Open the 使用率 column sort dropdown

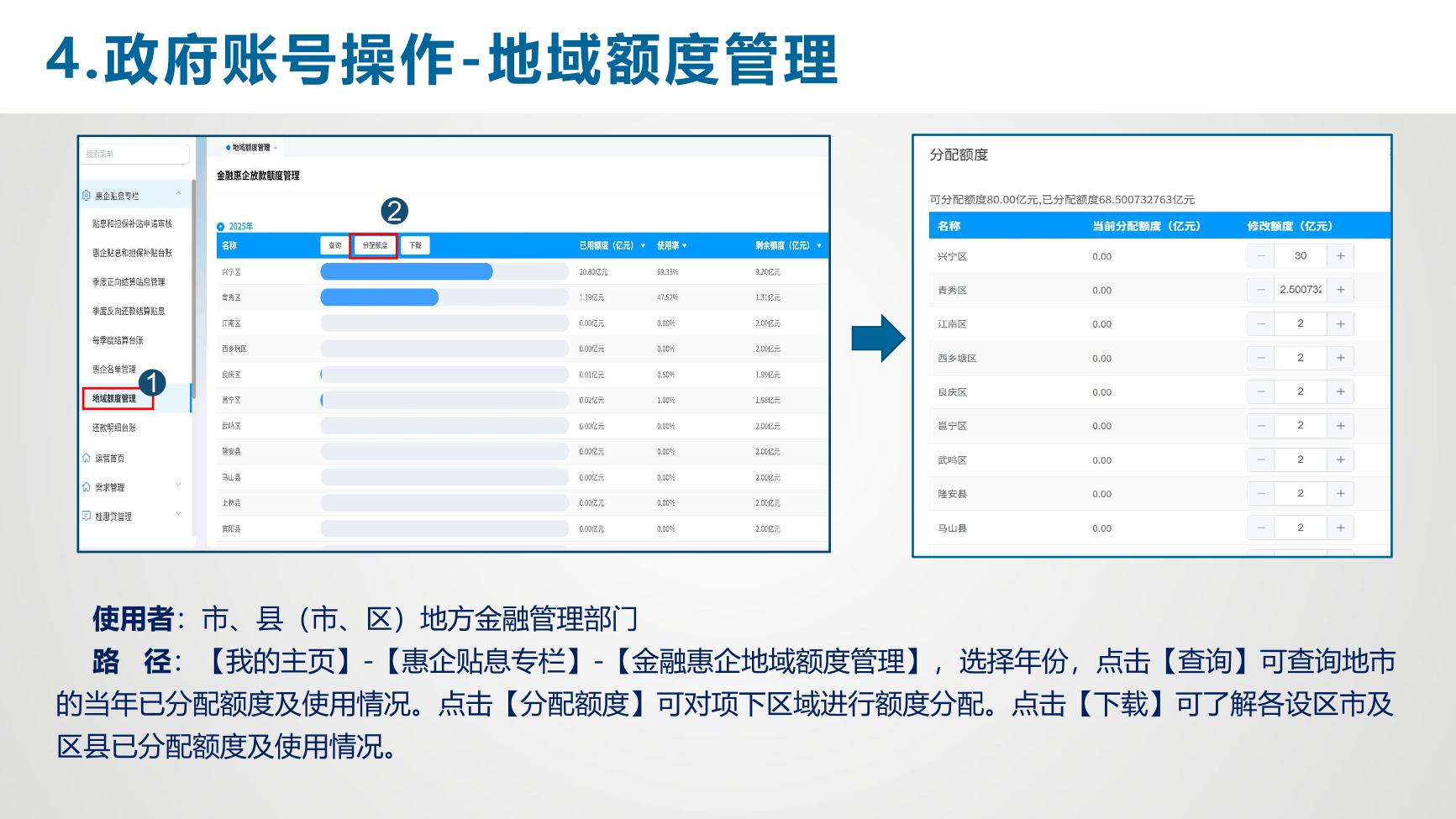pyautogui.click(x=685, y=246)
